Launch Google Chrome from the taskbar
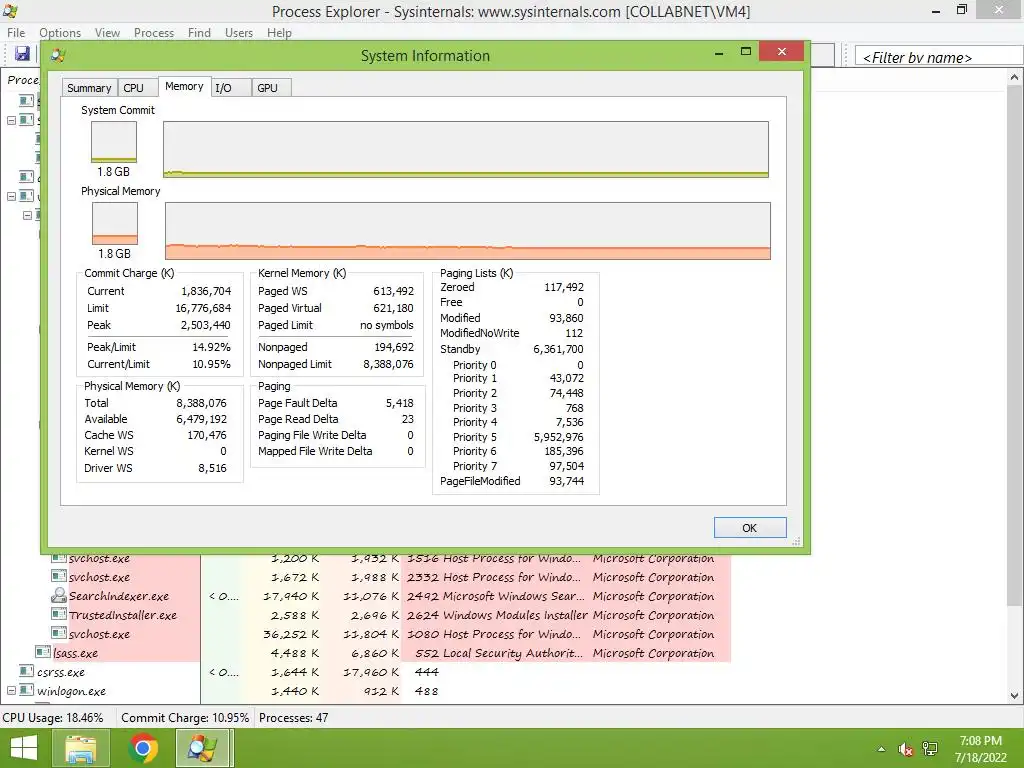 (143, 748)
